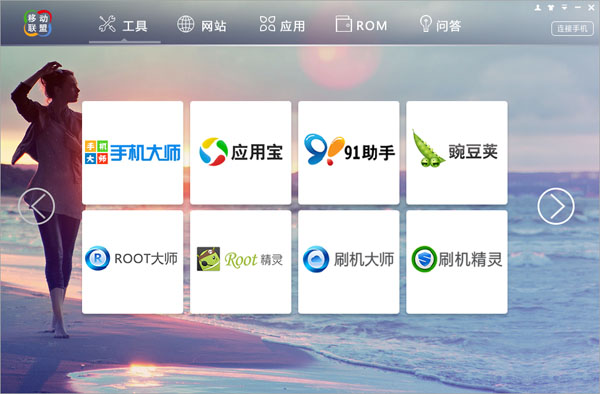Close the 移动联盟 window
The width and height of the screenshot is (600, 394).
[591, 7]
